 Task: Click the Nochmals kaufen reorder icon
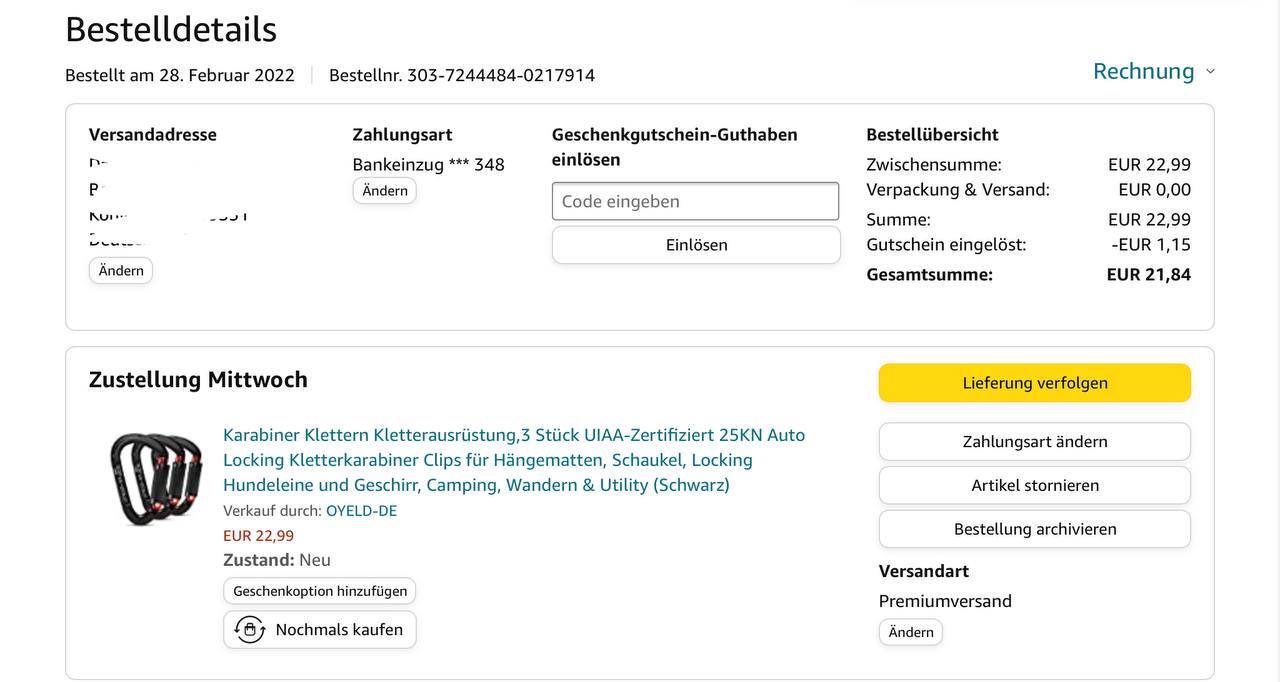click(x=249, y=630)
